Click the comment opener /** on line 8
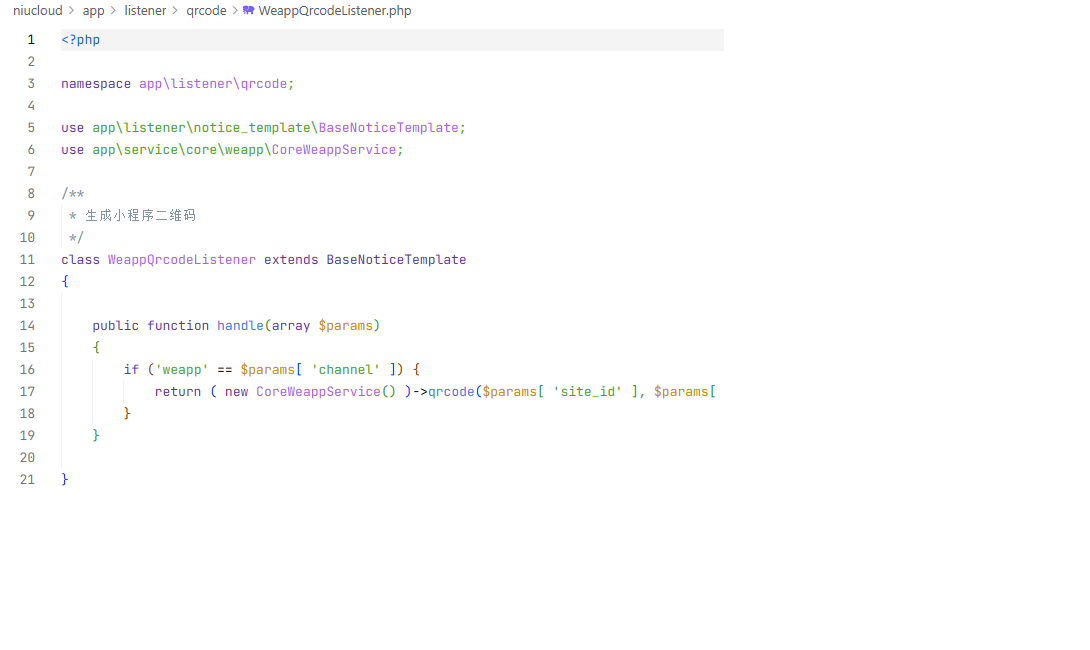Image resolution: width=1090 pixels, height=650 pixels. [73, 193]
